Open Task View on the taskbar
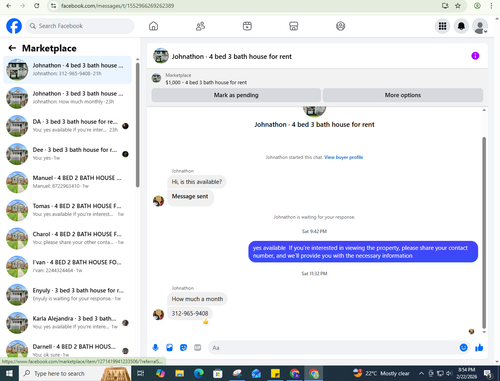 coord(141,373)
